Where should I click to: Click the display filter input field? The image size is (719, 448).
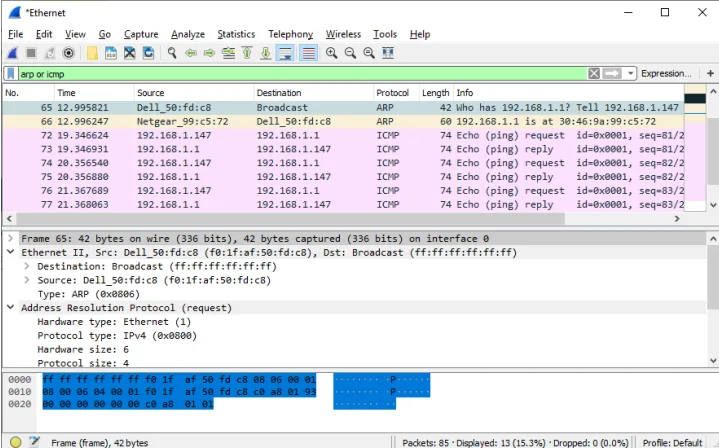coord(303,74)
